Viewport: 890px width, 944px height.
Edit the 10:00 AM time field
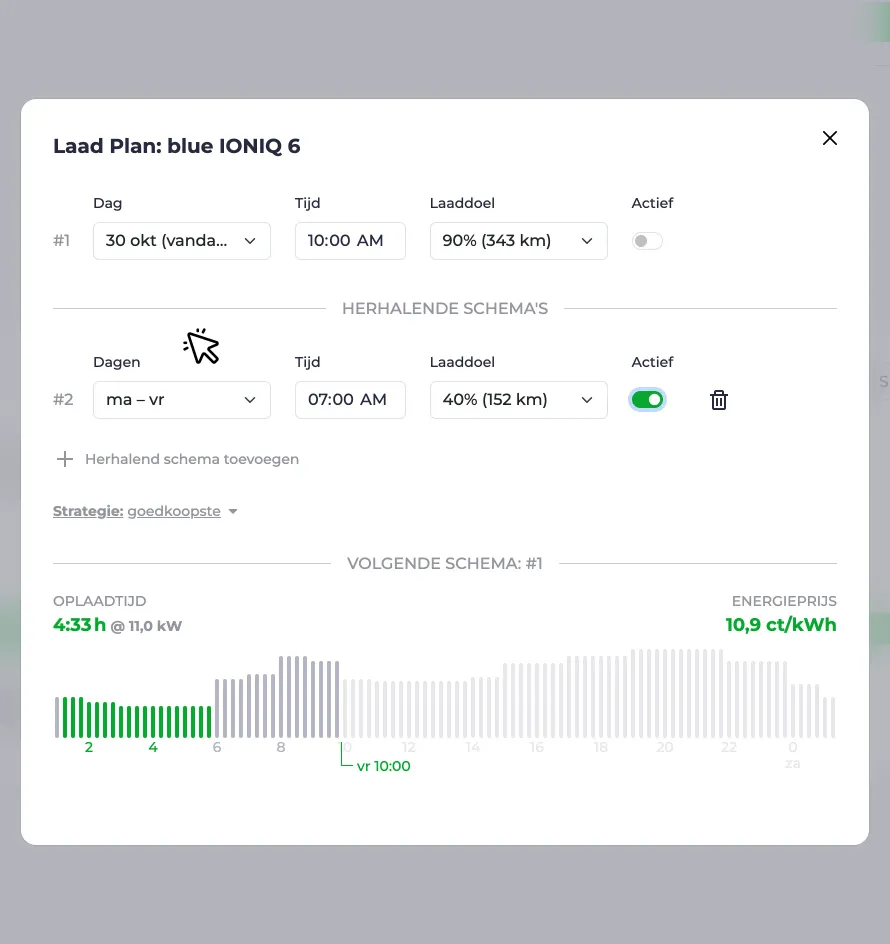[x=350, y=241]
